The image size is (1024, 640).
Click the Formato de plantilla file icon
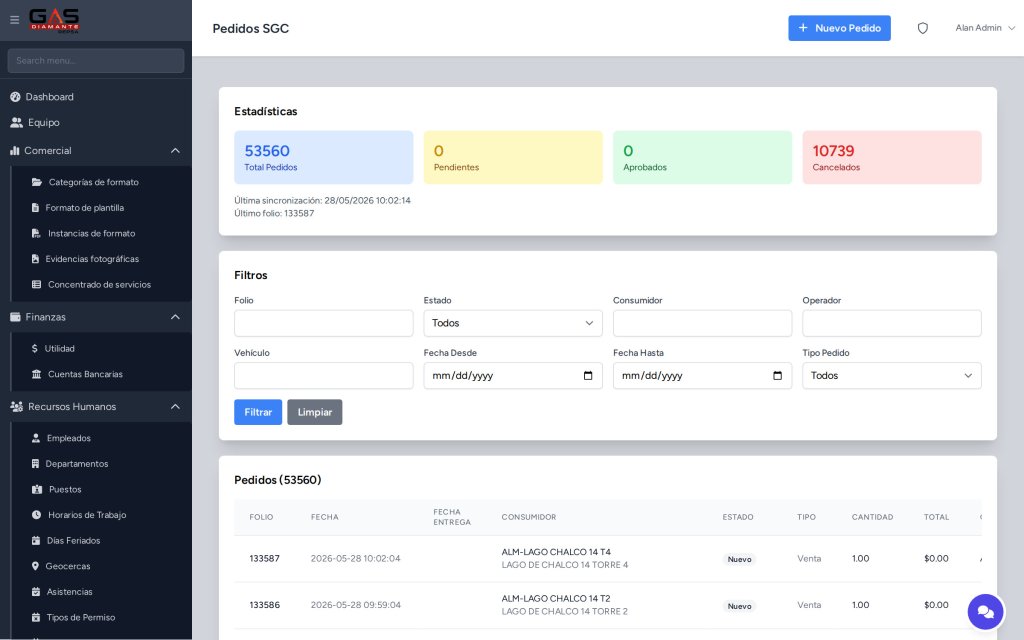point(35,208)
